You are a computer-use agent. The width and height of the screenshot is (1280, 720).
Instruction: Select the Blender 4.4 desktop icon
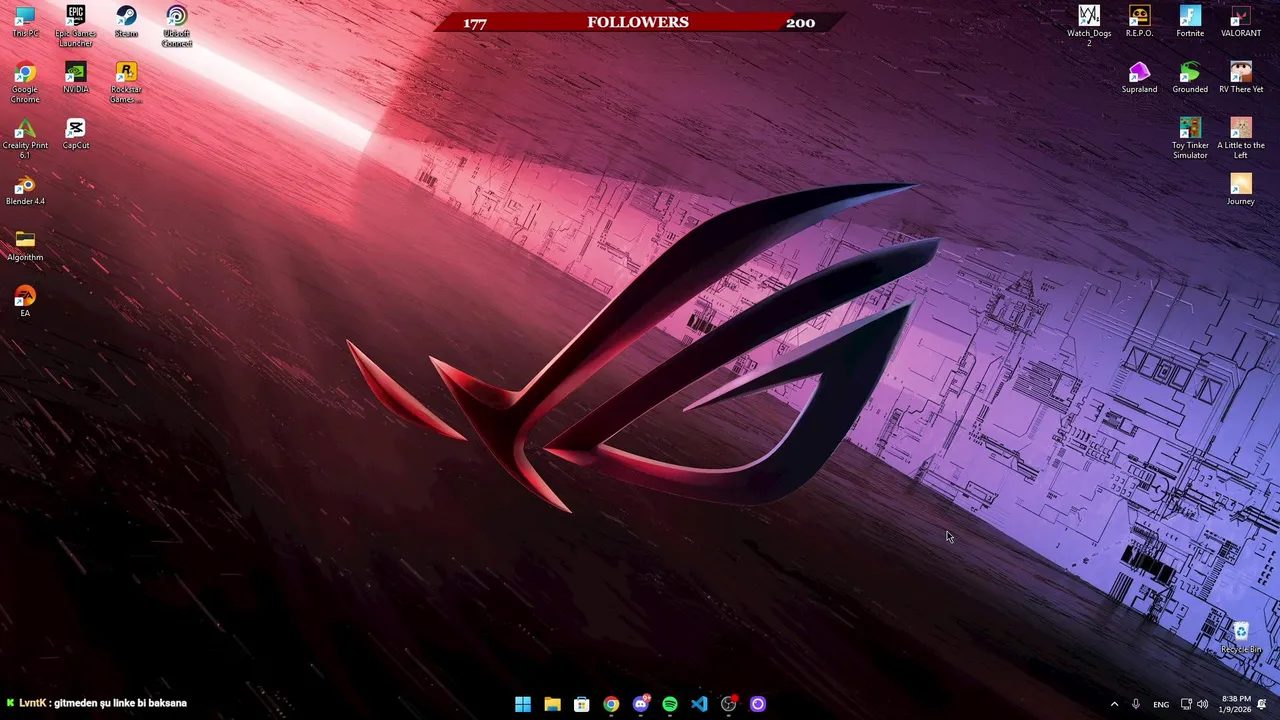(25, 190)
